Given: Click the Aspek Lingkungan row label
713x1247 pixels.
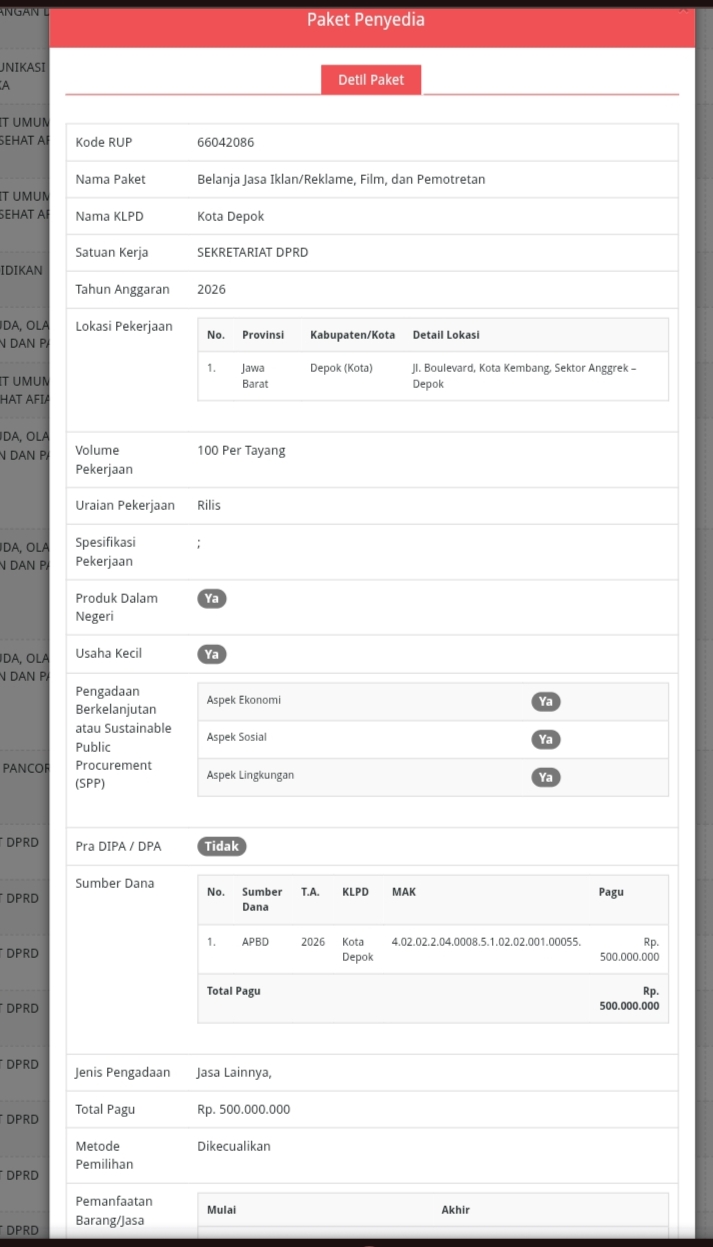Looking at the screenshot, I should 251,776.
